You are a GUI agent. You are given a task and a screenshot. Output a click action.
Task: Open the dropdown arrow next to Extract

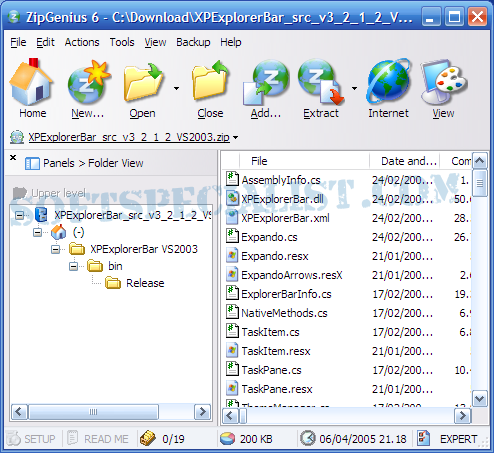coord(354,88)
